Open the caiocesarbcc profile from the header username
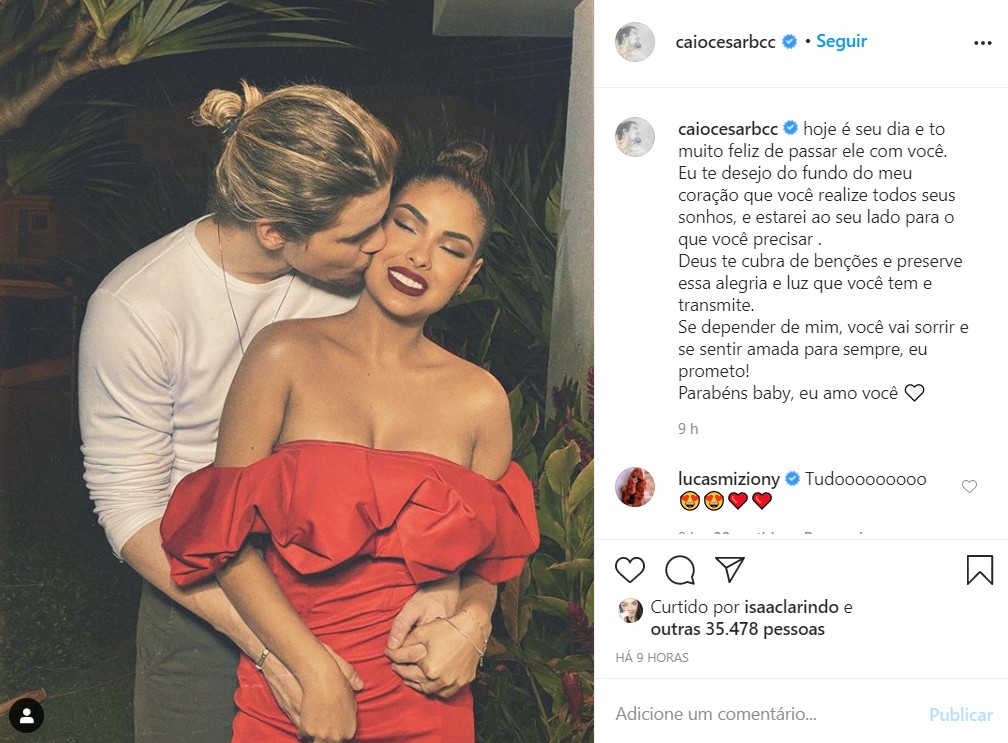 tap(725, 42)
